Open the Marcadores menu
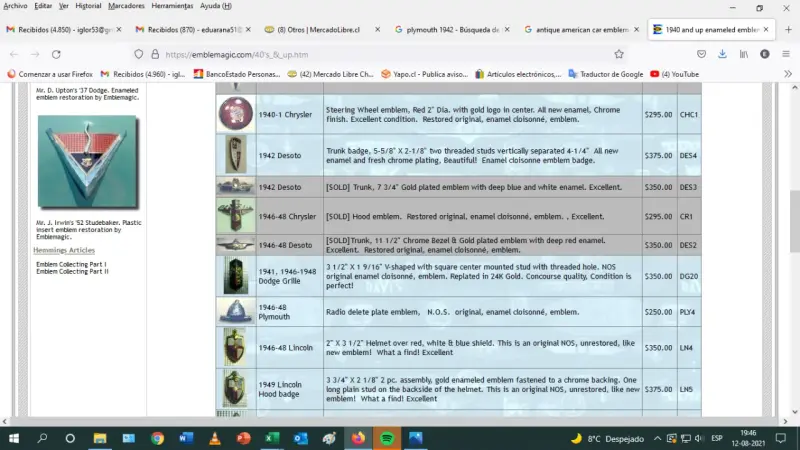The height and width of the screenshot is (450, 800). click(126, 6)
